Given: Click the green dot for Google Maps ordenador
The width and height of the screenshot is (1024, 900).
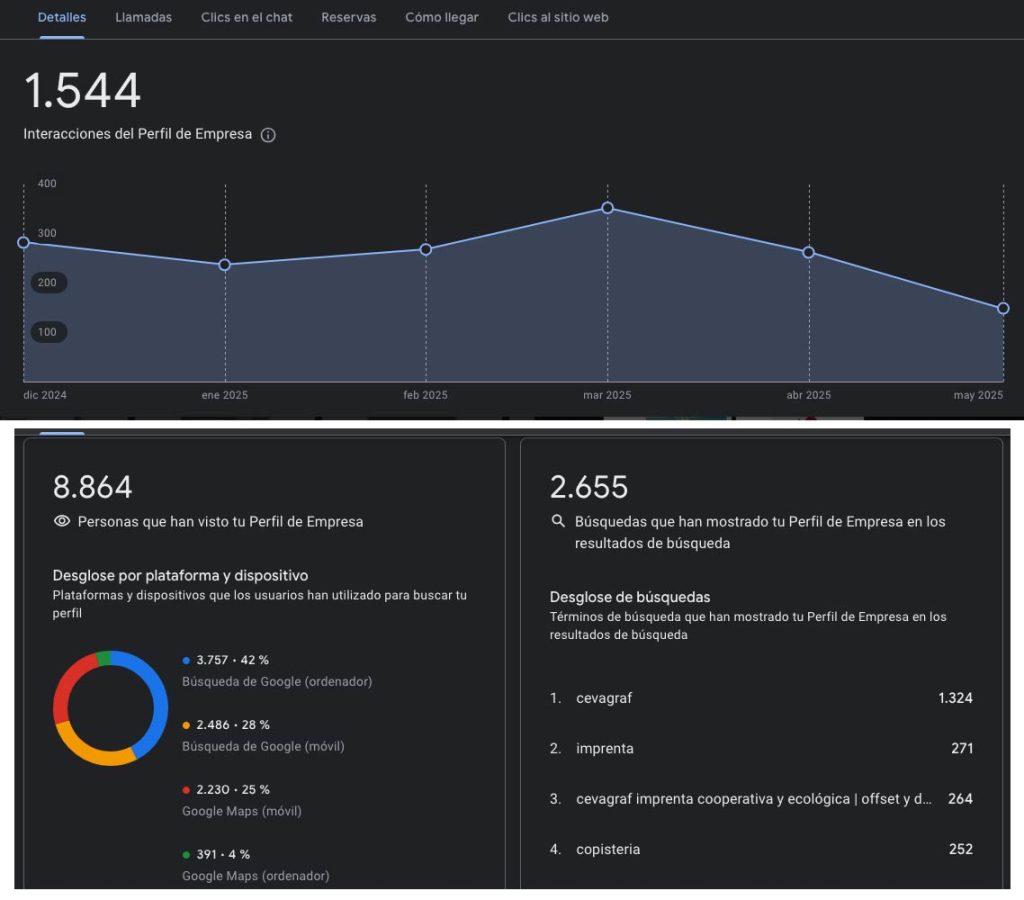Looking at the screenshot, I should click(x=186, y=855).
